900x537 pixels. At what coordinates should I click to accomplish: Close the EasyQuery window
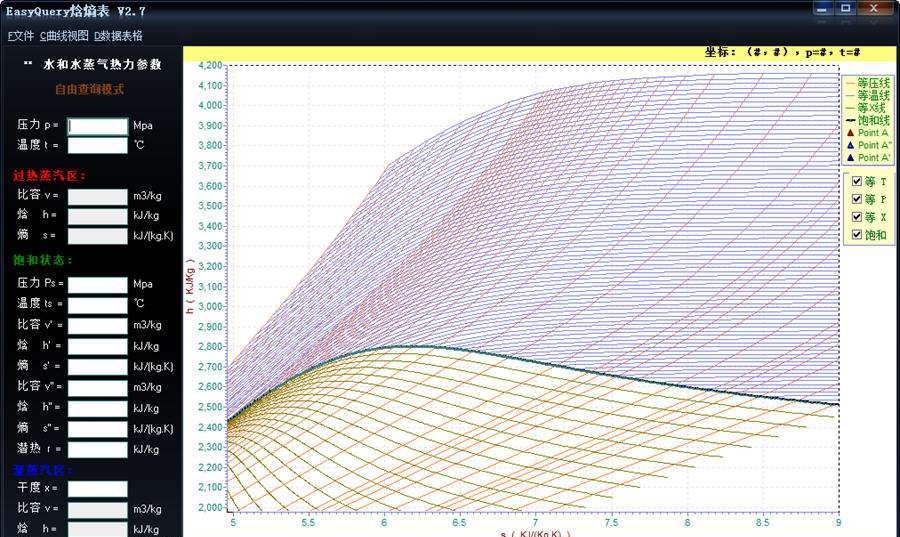[874, 9]
